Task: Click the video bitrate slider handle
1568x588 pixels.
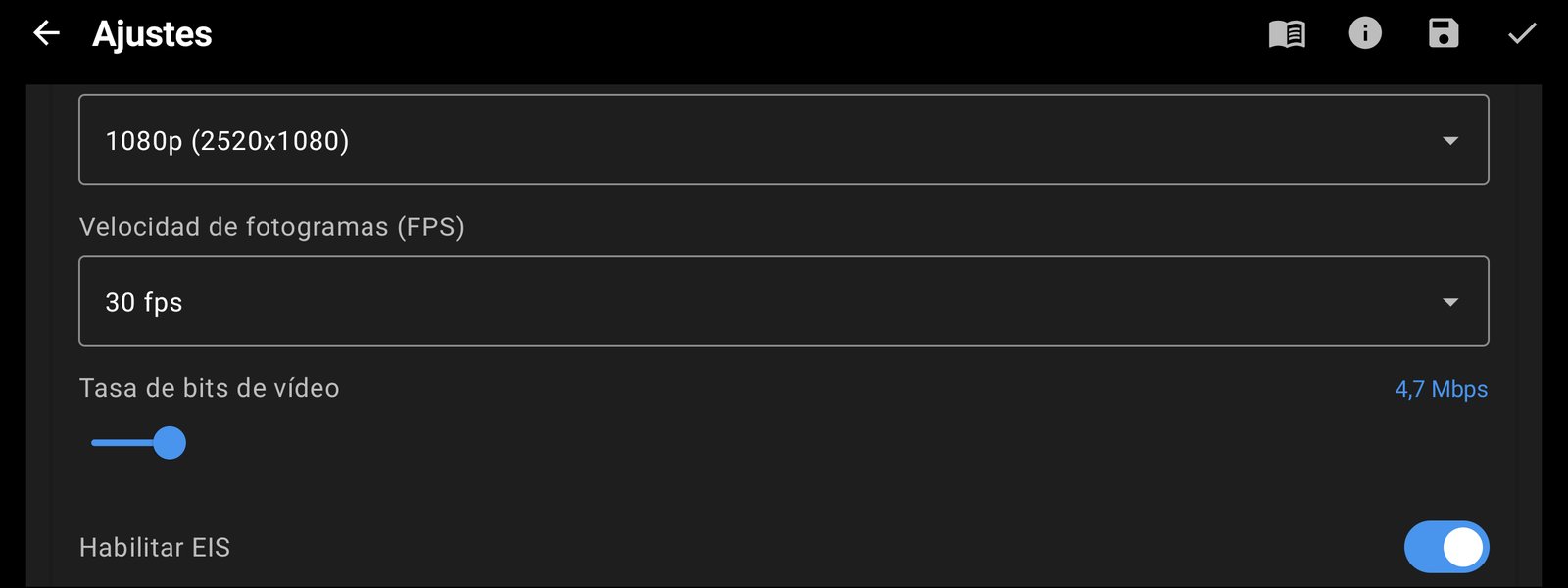Action: (x=170, y=443)
